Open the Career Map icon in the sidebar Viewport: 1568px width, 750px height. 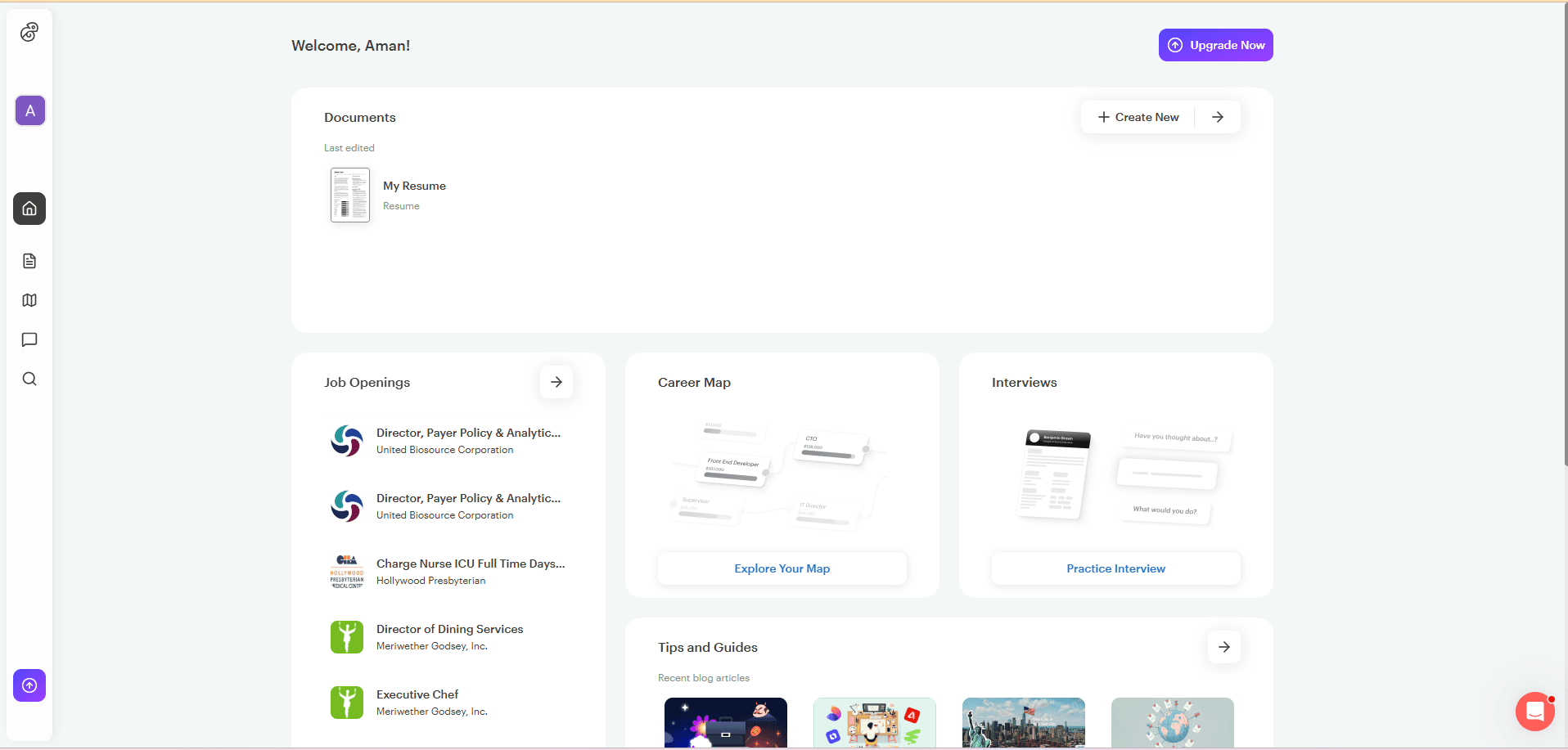coord(29,300)
